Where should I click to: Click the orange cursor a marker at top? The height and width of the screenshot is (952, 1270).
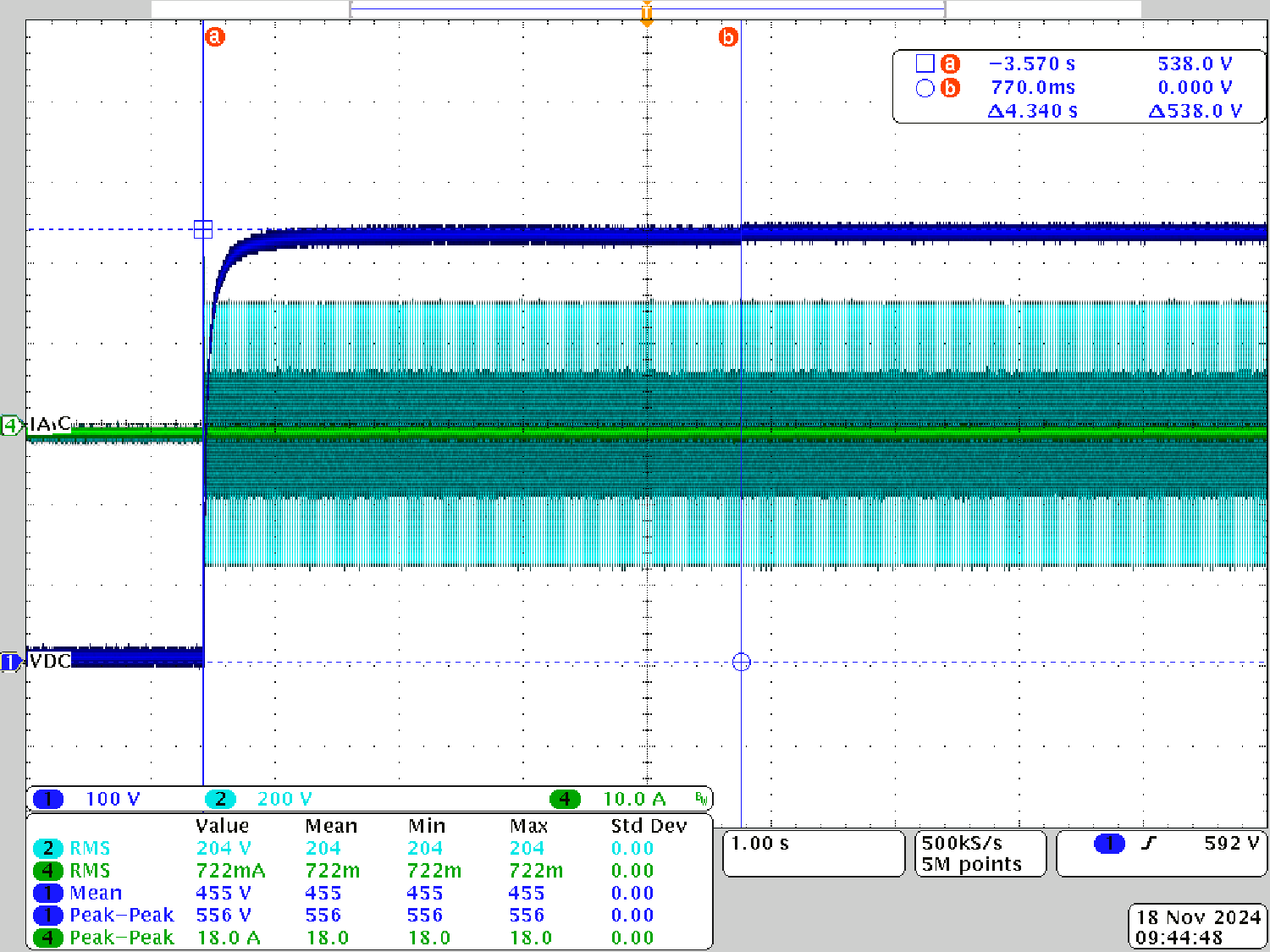[x=215, y=37]
